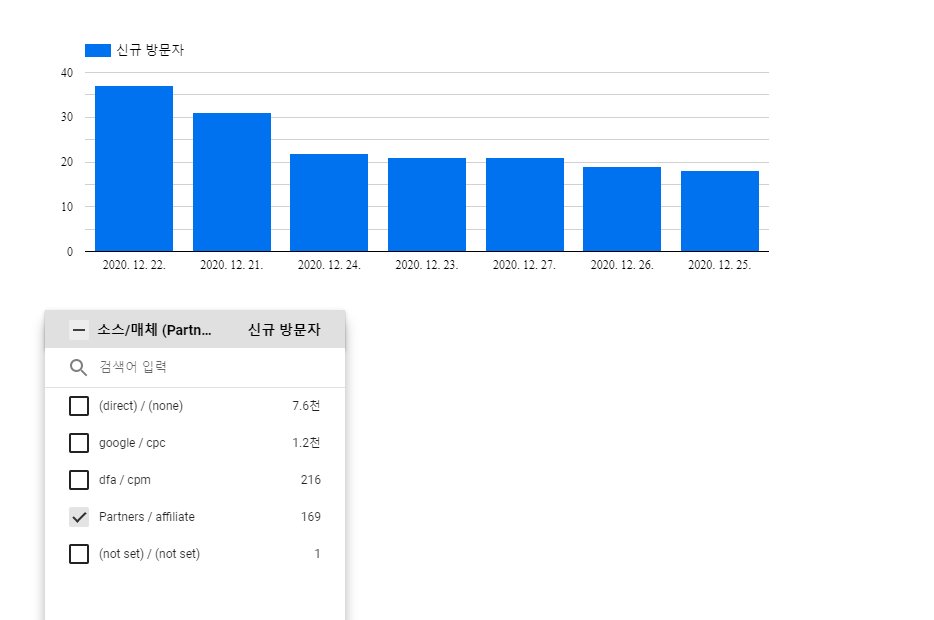Image resolution: width=934 pixels, height=620 pixels.
Task: Click the google / cpc label
Action: [132, 443]
